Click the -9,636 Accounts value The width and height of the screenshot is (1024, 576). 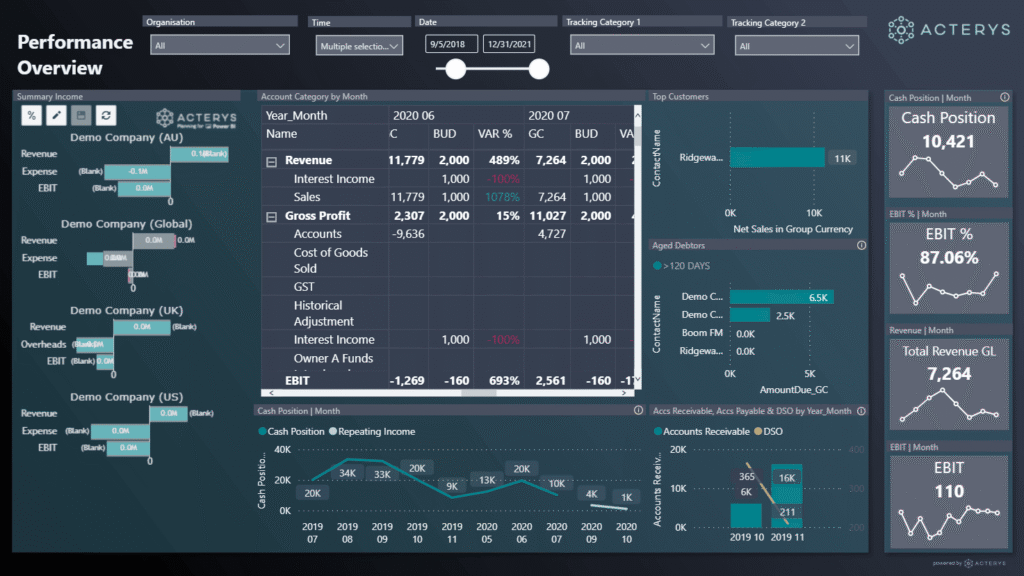(x=408, y=234)
